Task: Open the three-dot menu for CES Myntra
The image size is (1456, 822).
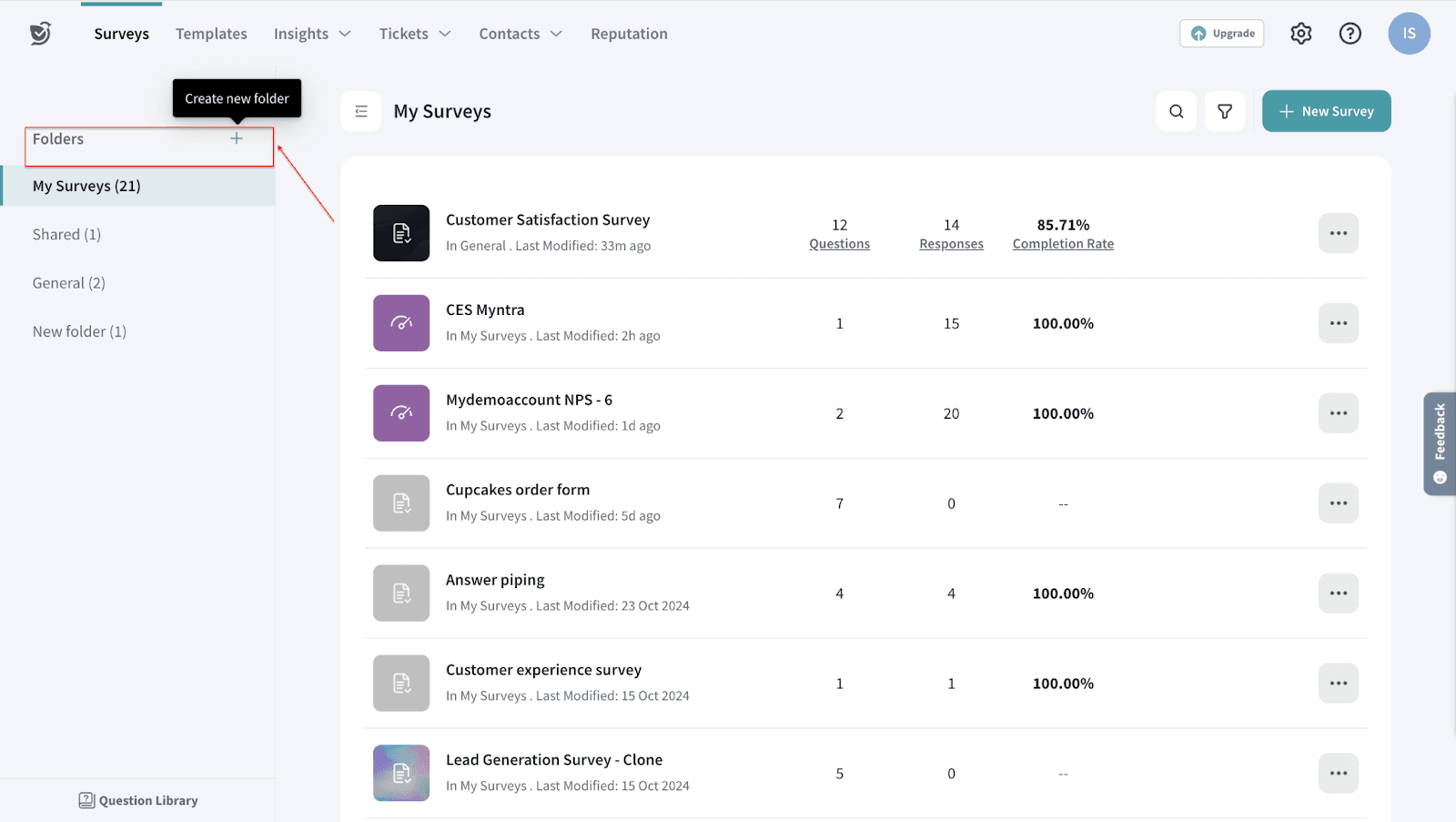Action: [1338, 323]
